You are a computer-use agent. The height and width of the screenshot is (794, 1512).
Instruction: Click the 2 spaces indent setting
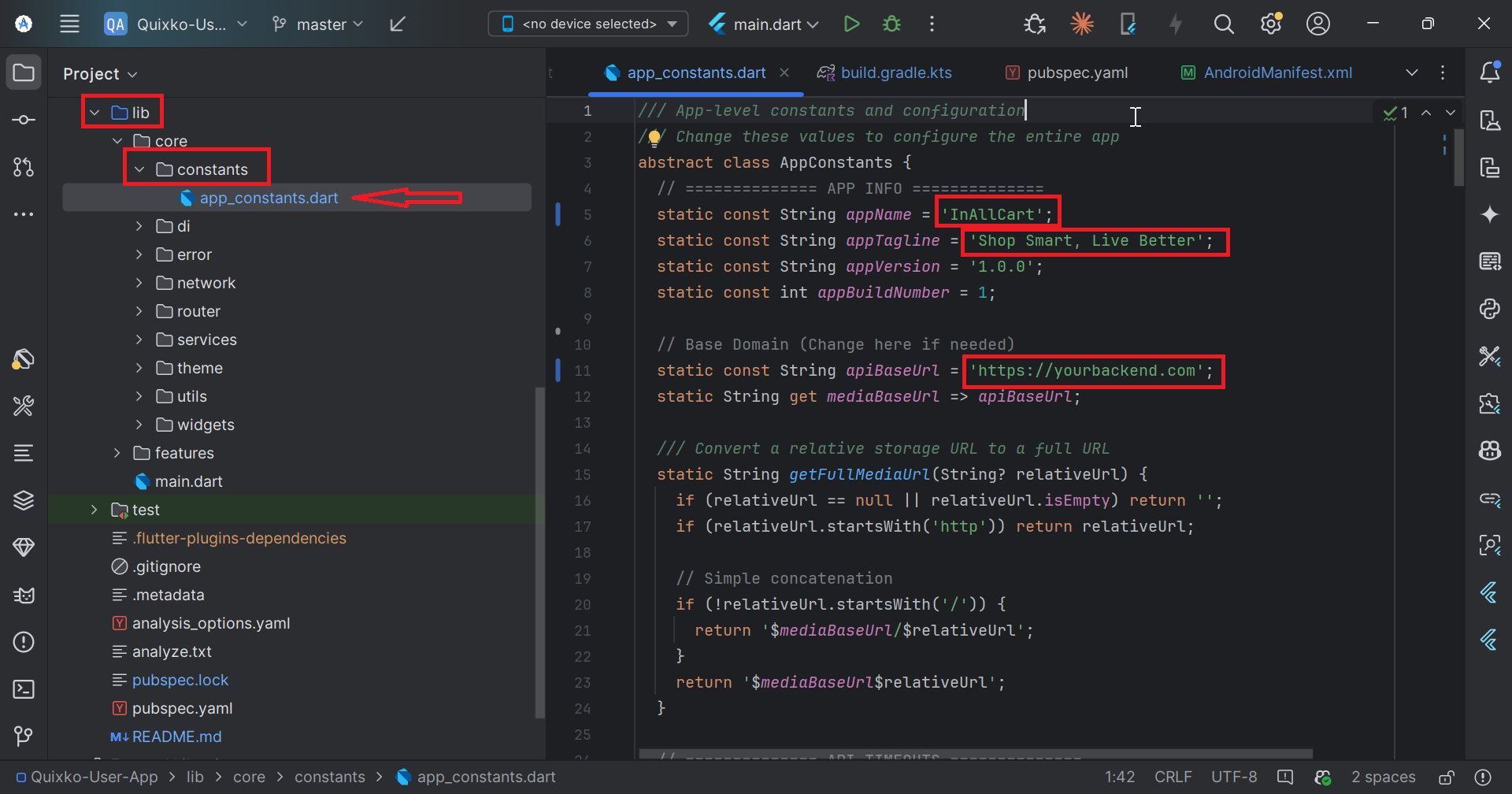pos(1384,777)
